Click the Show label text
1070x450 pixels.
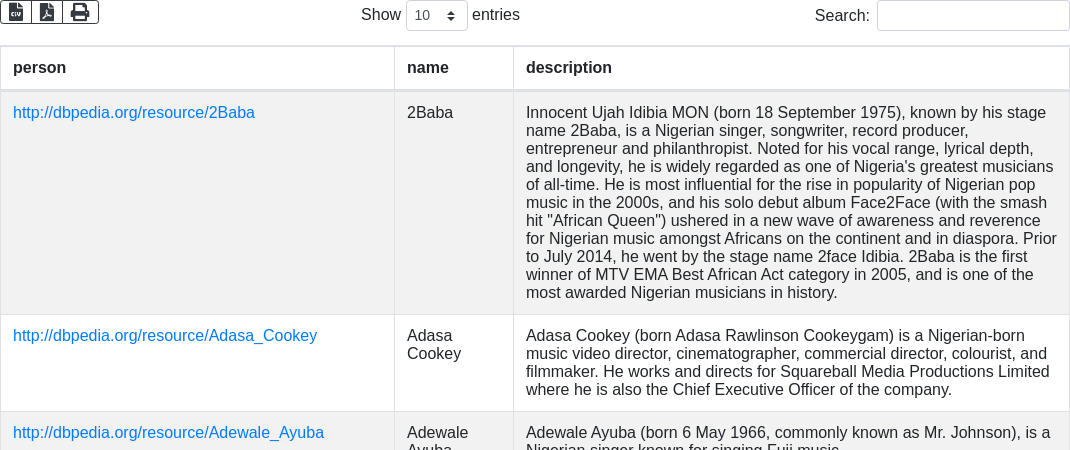pos(380,15)
